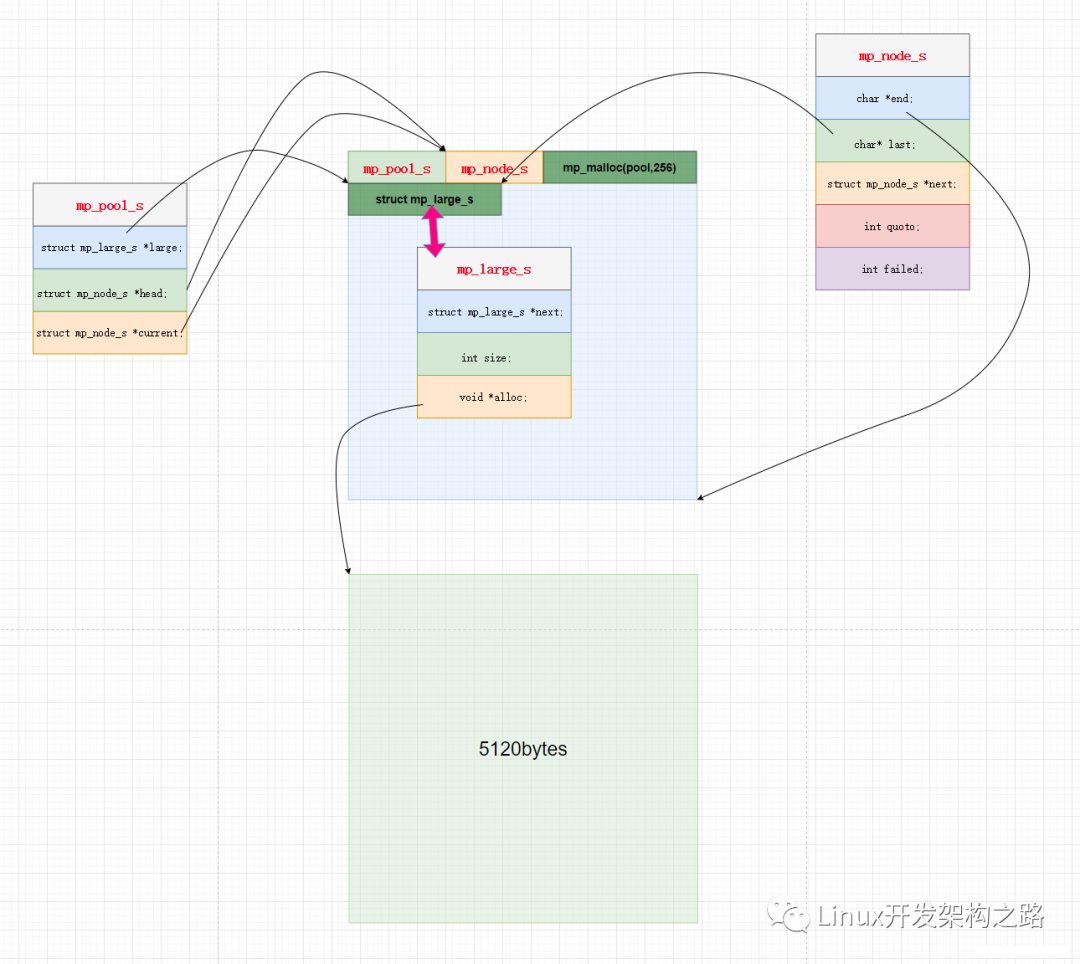Click the mp_node_s header on the right

click(x=892, y=55)
